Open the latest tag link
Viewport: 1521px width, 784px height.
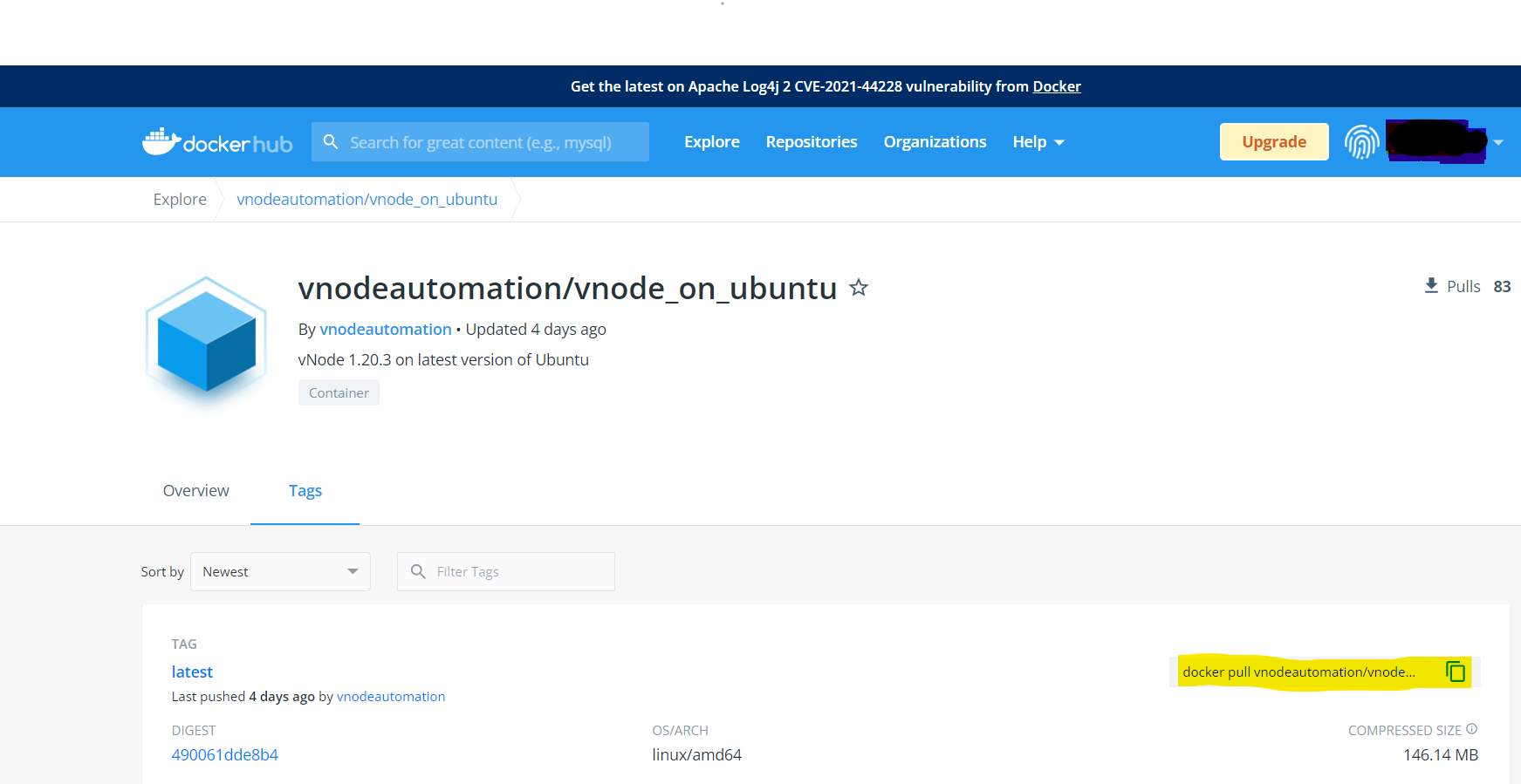pos(192,672)
